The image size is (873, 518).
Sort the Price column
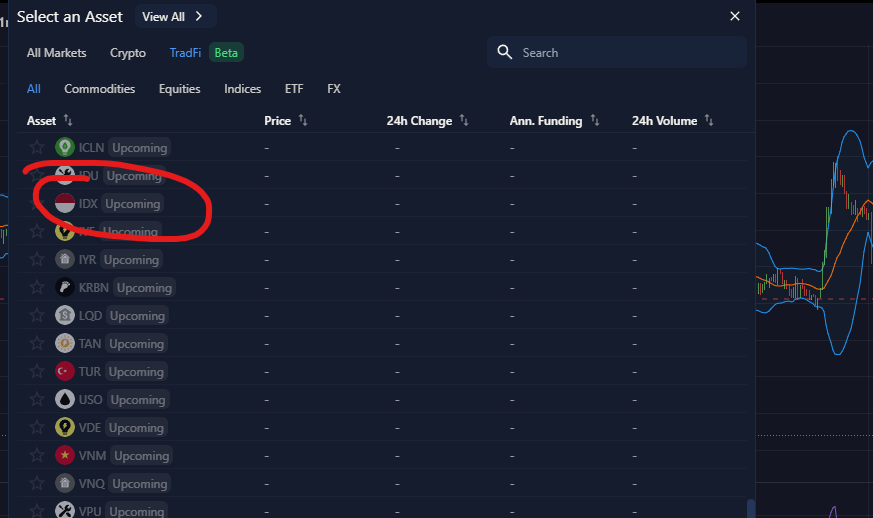click(303, 120)
